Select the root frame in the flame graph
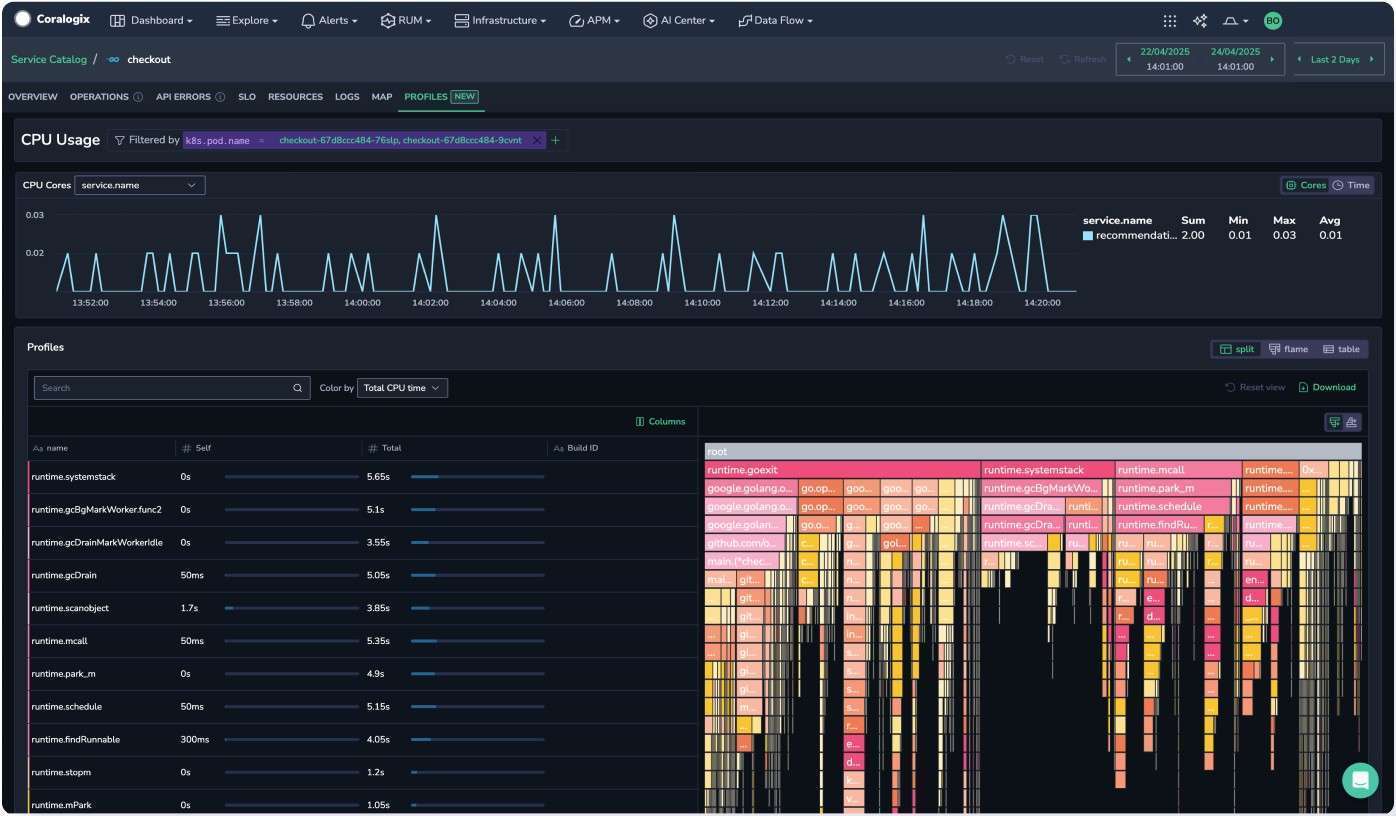Image resolution: width=1396 pixels, height=816 pixels. tap(1032, 451)
